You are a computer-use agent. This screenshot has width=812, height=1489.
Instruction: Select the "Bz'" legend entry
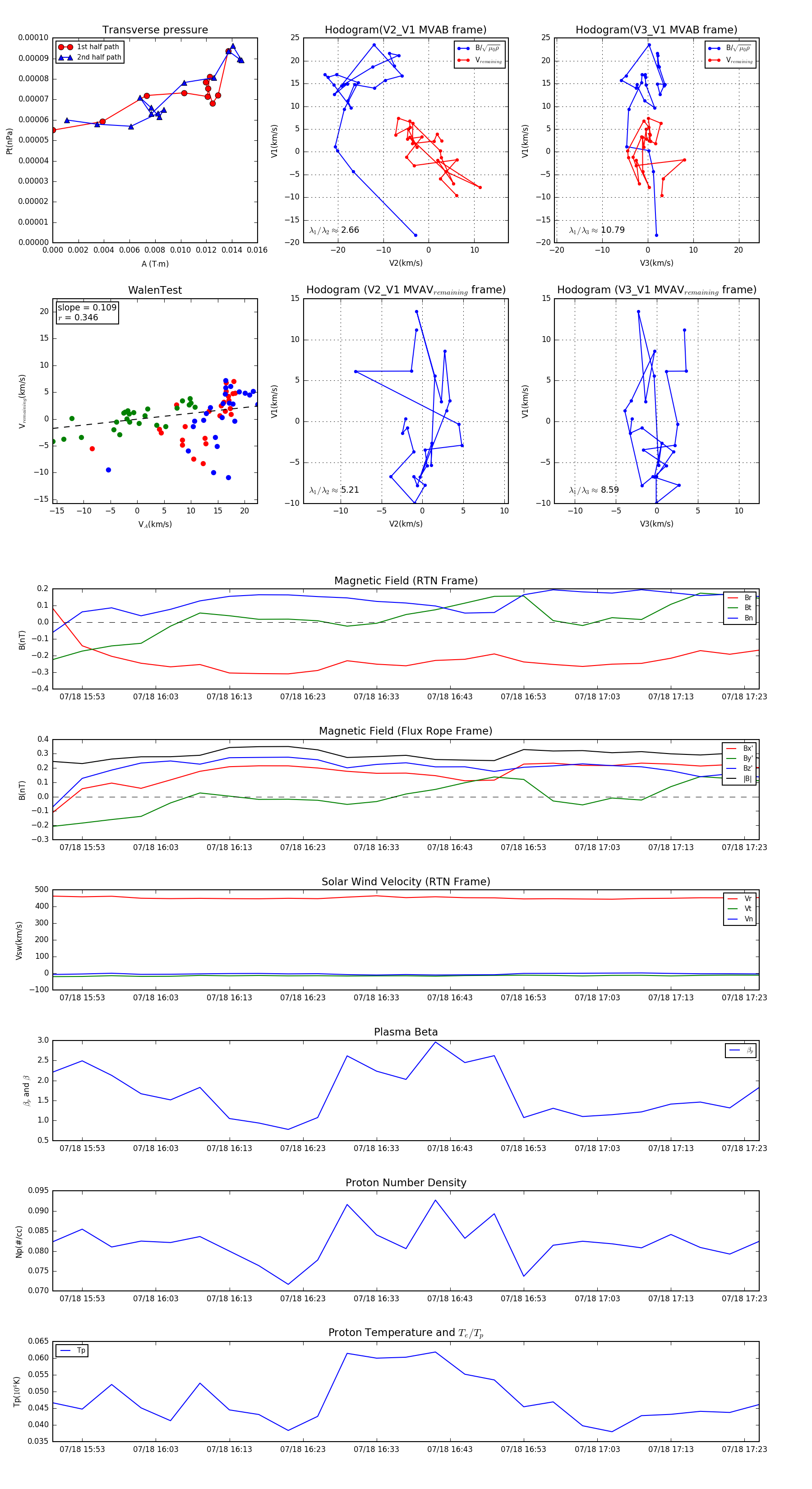tap(740, 768)
